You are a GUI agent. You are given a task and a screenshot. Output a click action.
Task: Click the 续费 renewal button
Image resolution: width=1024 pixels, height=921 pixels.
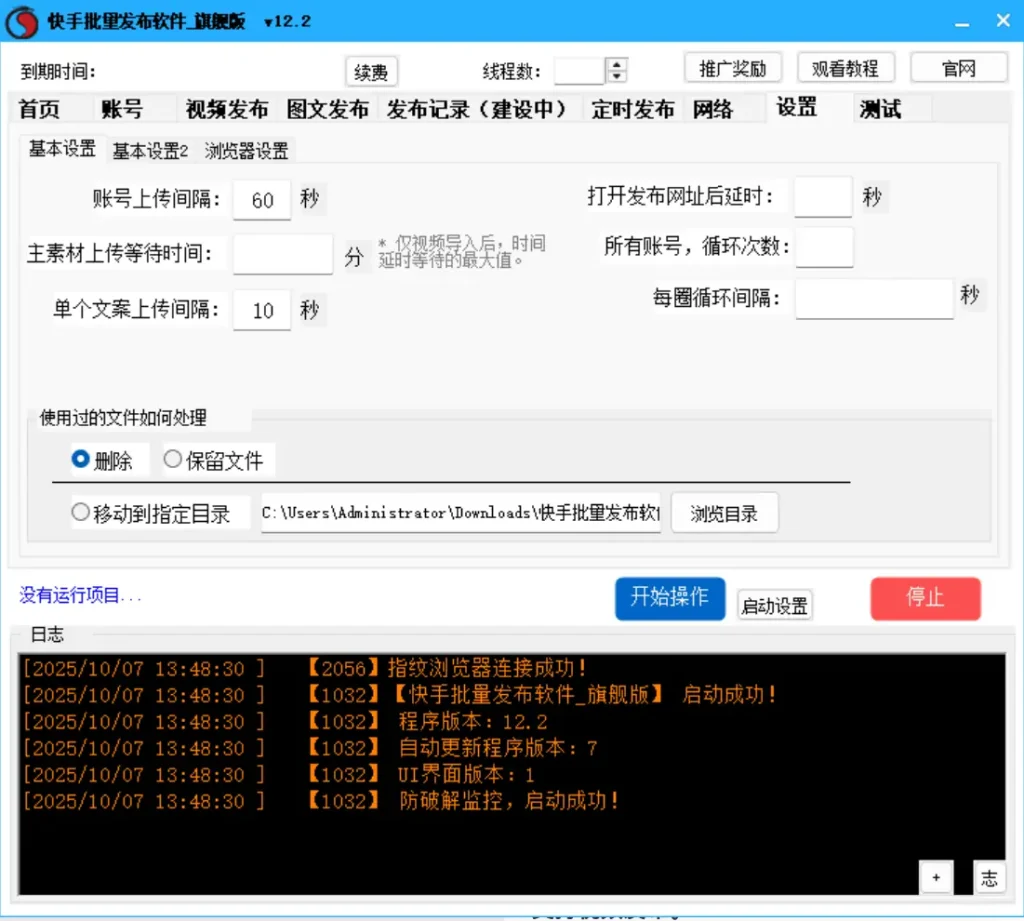tap(371, 71)
